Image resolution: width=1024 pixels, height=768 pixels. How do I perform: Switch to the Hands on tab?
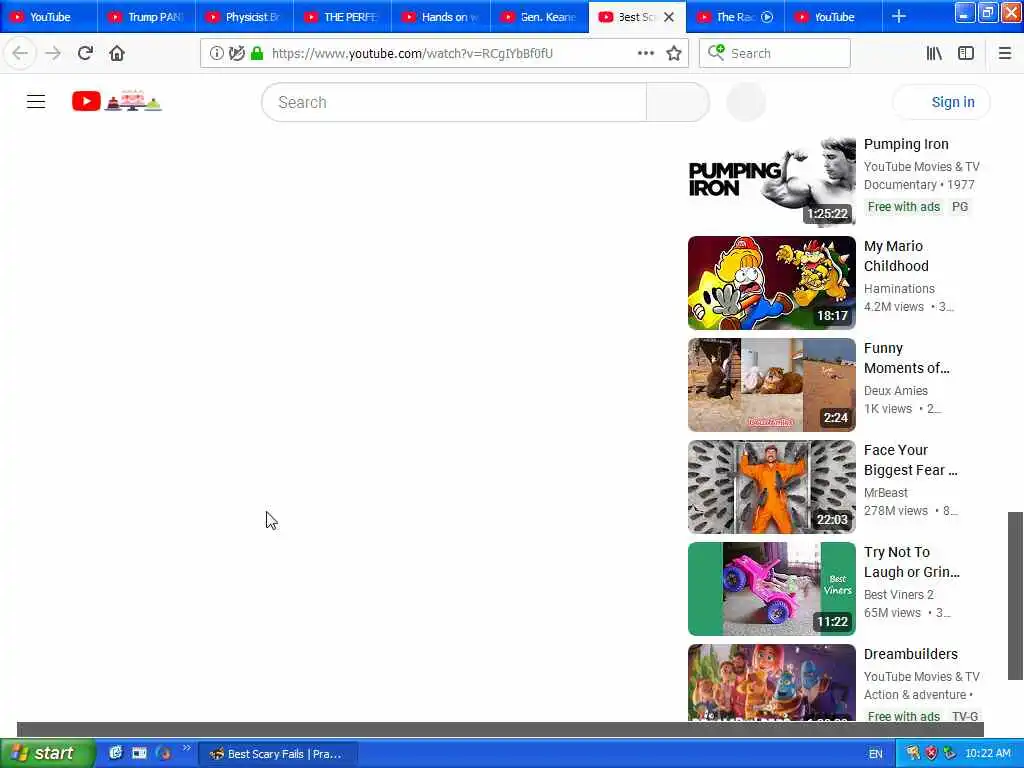coord(441,17)
